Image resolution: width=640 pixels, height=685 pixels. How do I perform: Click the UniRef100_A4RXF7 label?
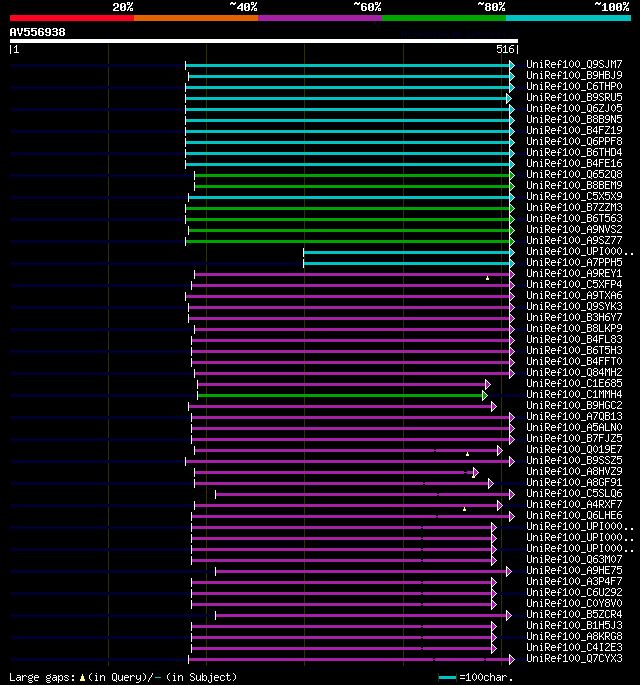tap(574, 504)
